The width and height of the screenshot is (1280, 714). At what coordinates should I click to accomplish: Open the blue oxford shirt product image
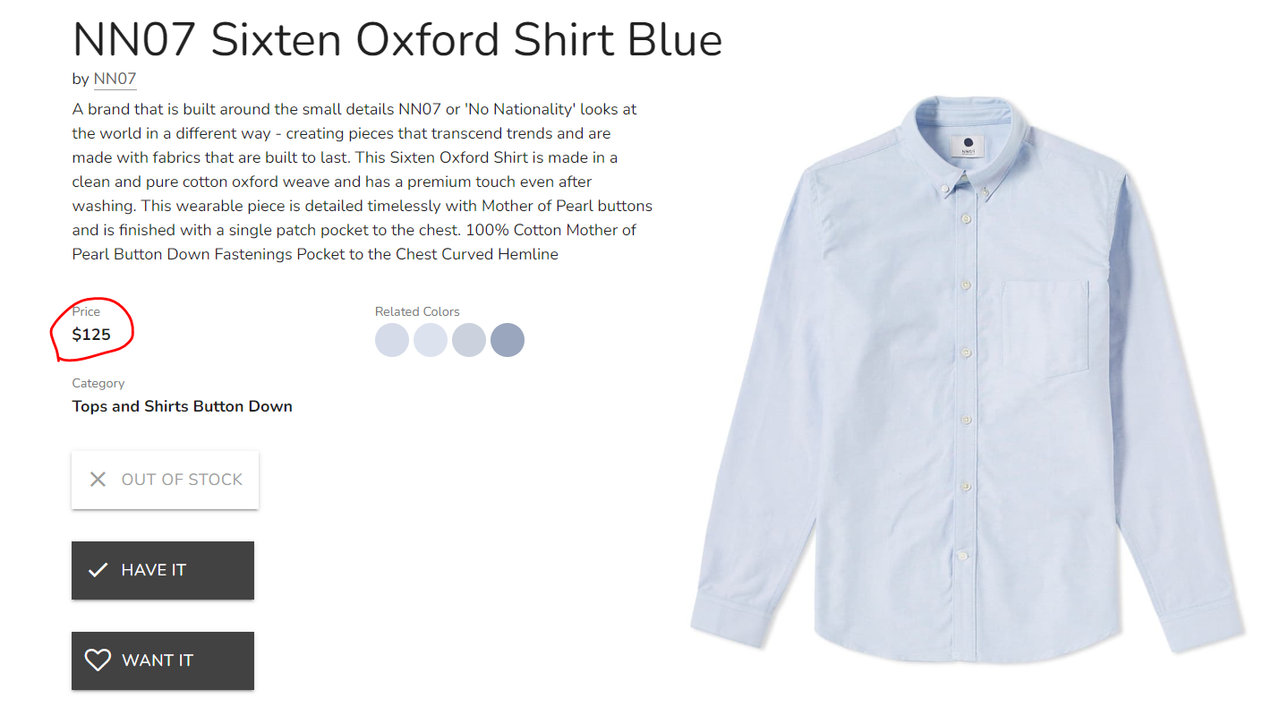[x=967, y=380]
